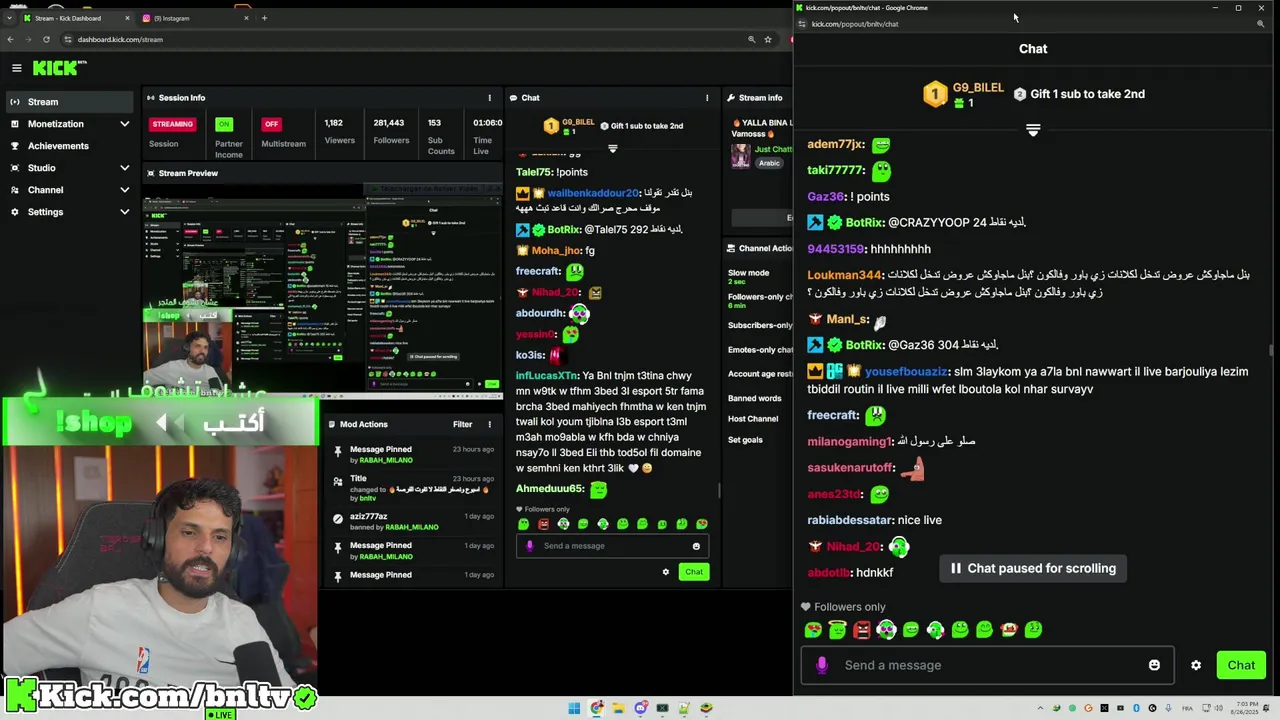
Task: Open the Chrome tab list dropdown
Action: (10, 18)
